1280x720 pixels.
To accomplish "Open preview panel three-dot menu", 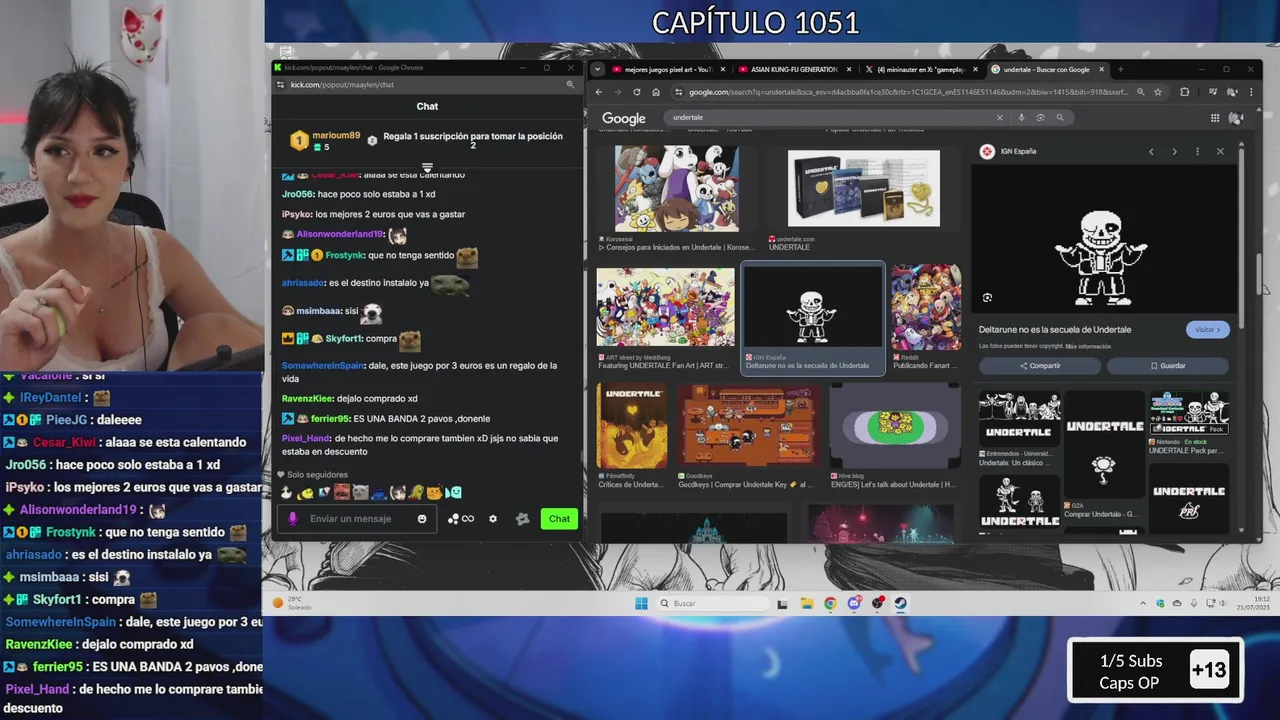I will tap(1197, 151).
